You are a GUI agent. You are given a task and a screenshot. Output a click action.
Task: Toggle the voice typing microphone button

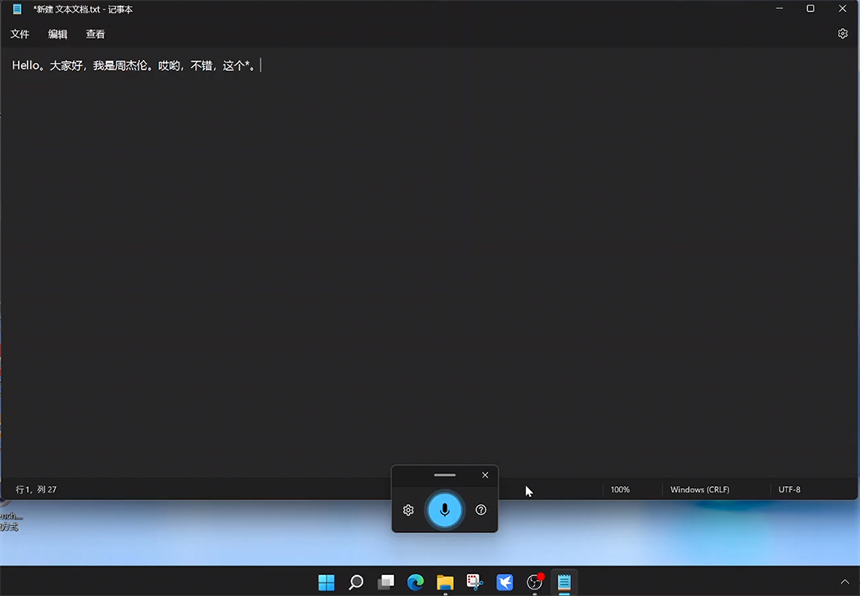point(445,510)
